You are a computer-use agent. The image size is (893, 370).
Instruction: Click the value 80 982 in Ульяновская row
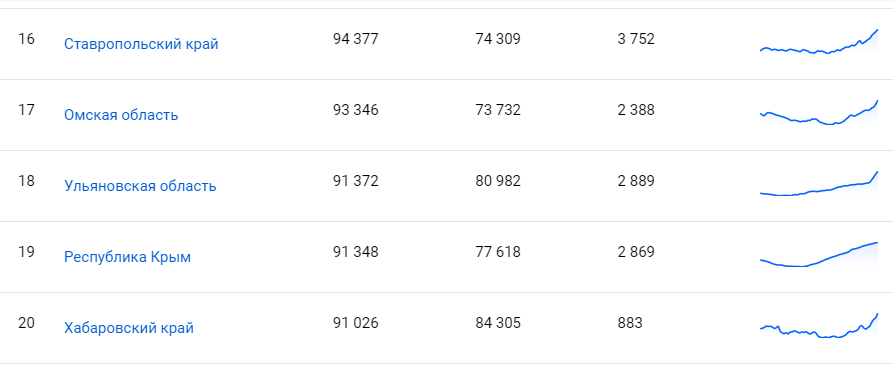click(498, 182)
